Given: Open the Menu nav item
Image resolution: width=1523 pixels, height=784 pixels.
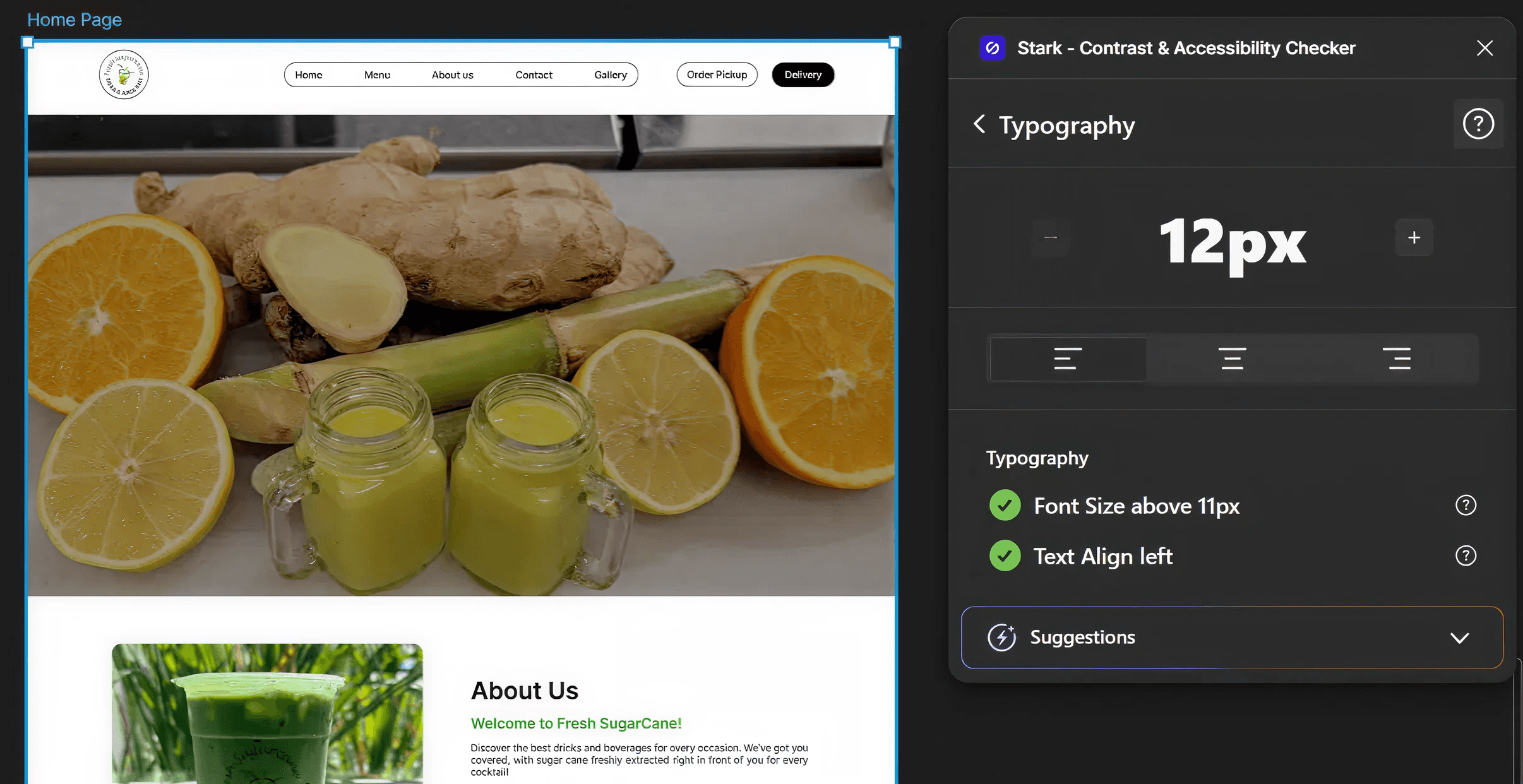Looking at the screenshot, I should click(x=377, y=75).
